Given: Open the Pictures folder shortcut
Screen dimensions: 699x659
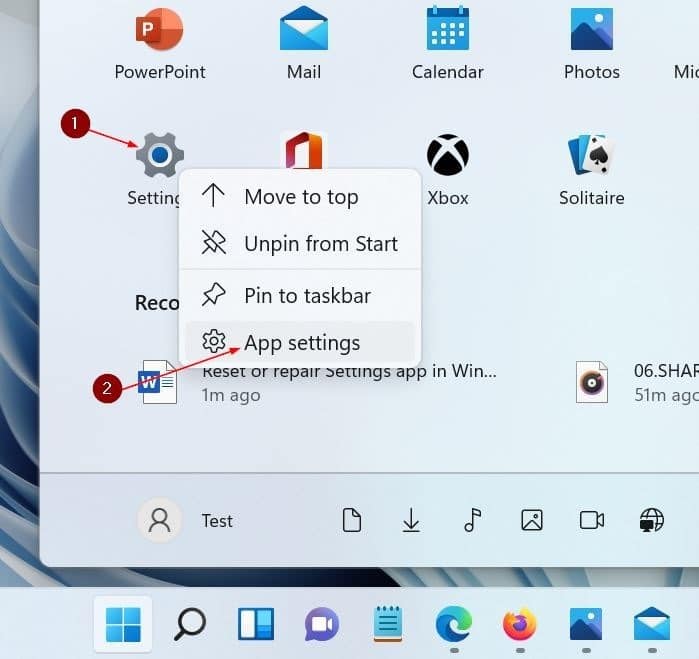Looking at the screenshot, I should point(532,520).
